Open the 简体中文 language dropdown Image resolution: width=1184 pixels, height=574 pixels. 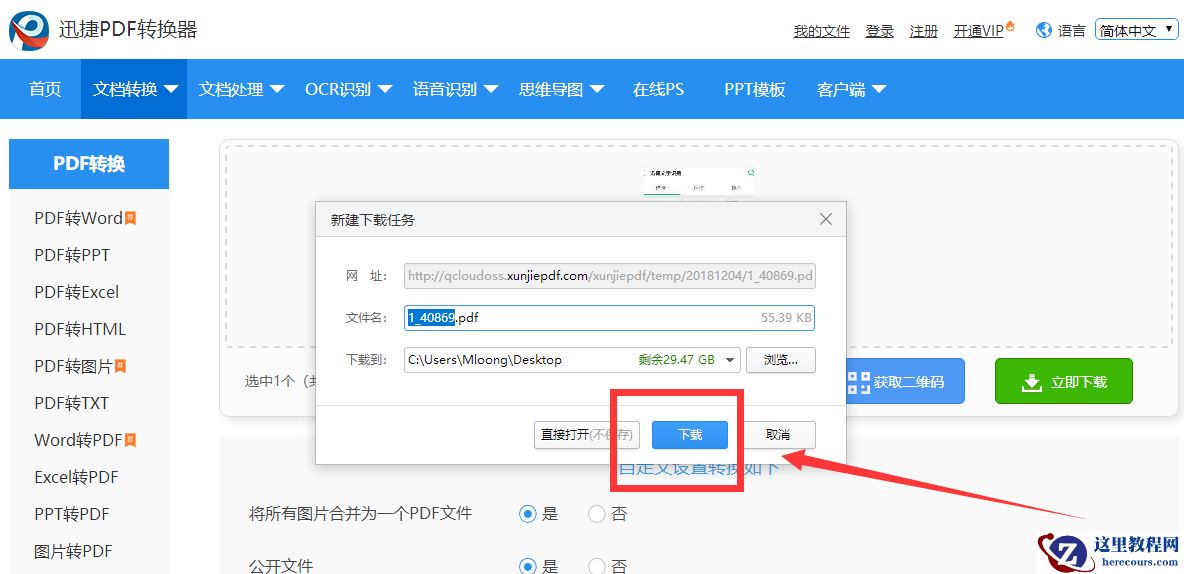point(1136,30)
